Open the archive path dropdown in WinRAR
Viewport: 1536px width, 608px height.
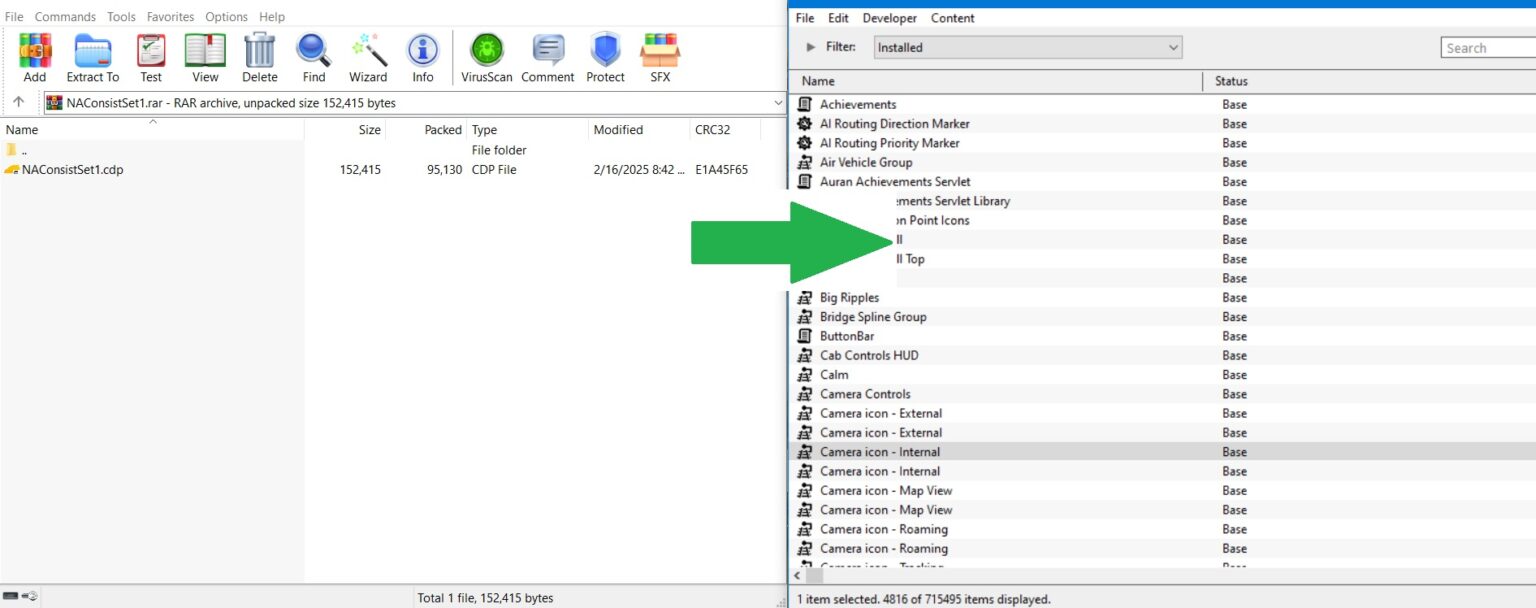click(x=778, y=101)
